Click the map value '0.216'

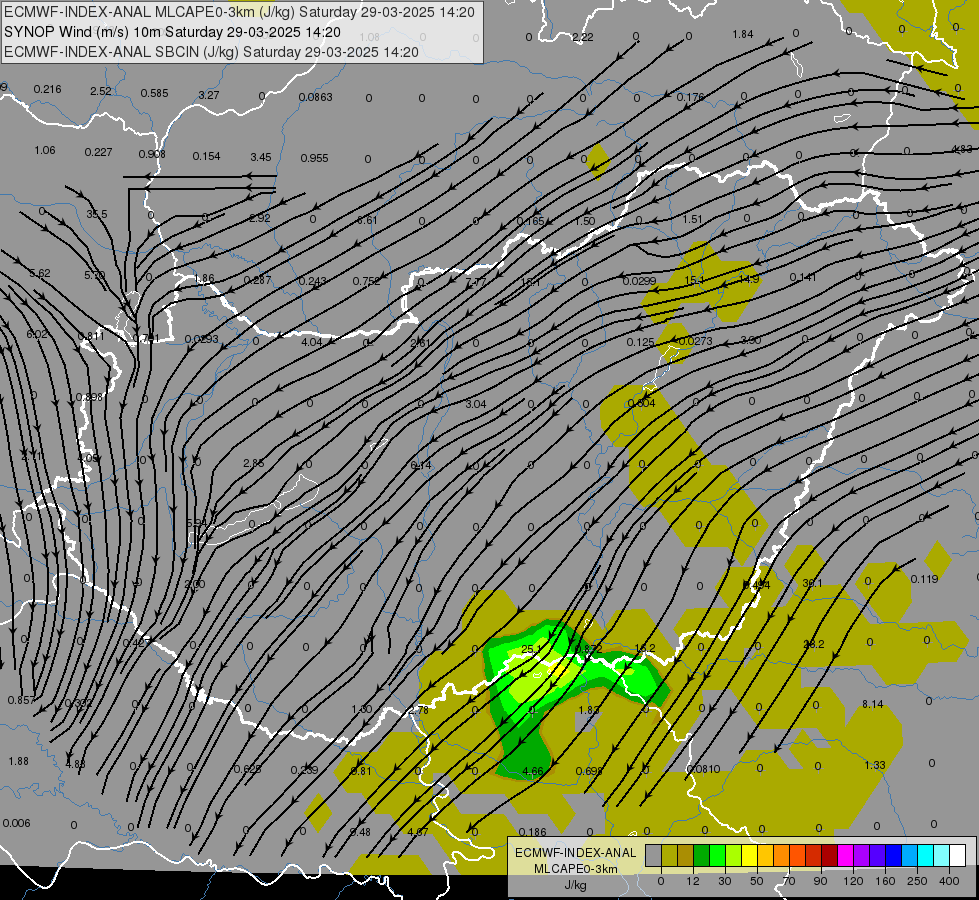47,89
